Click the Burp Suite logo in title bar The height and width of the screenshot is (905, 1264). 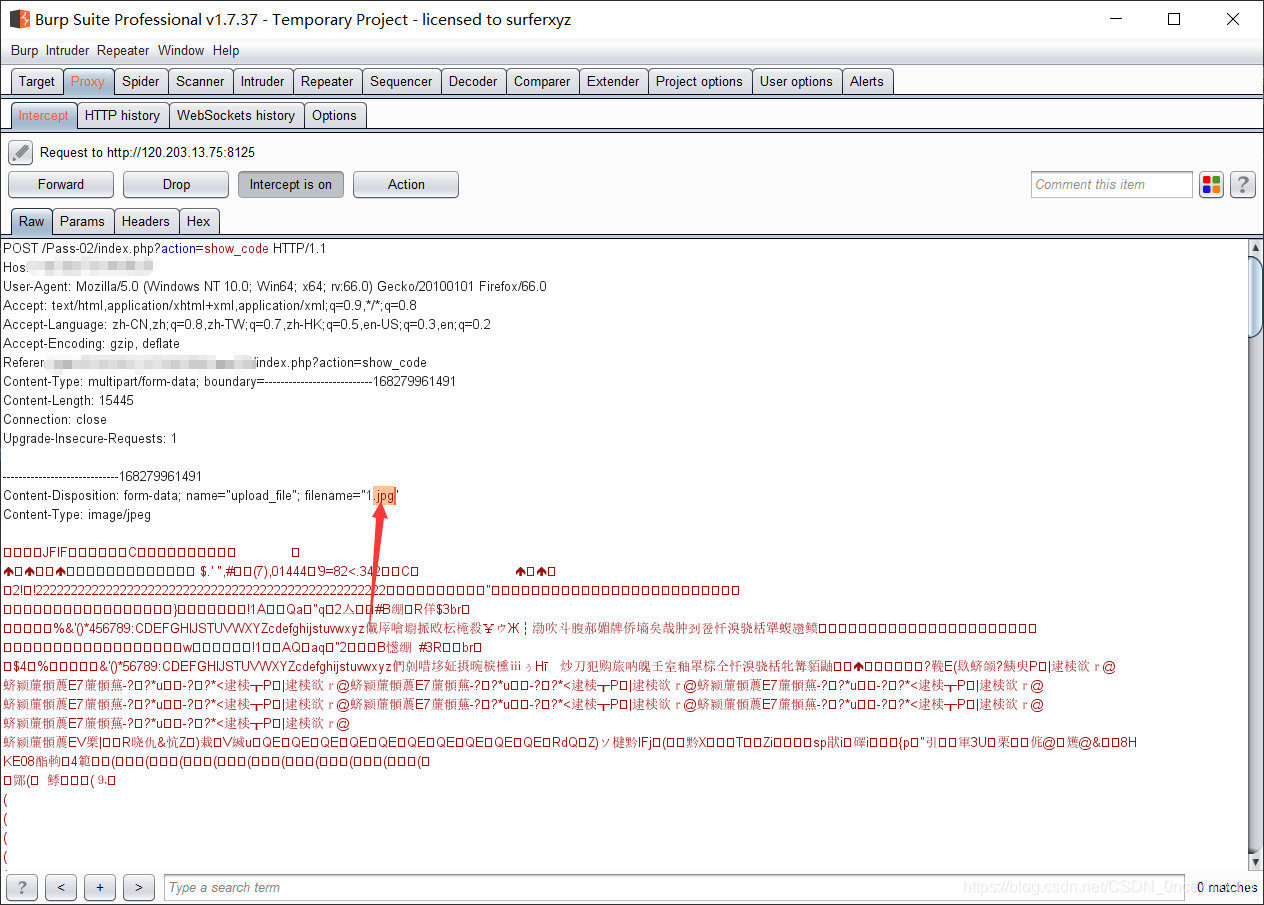tap(19, 19)
